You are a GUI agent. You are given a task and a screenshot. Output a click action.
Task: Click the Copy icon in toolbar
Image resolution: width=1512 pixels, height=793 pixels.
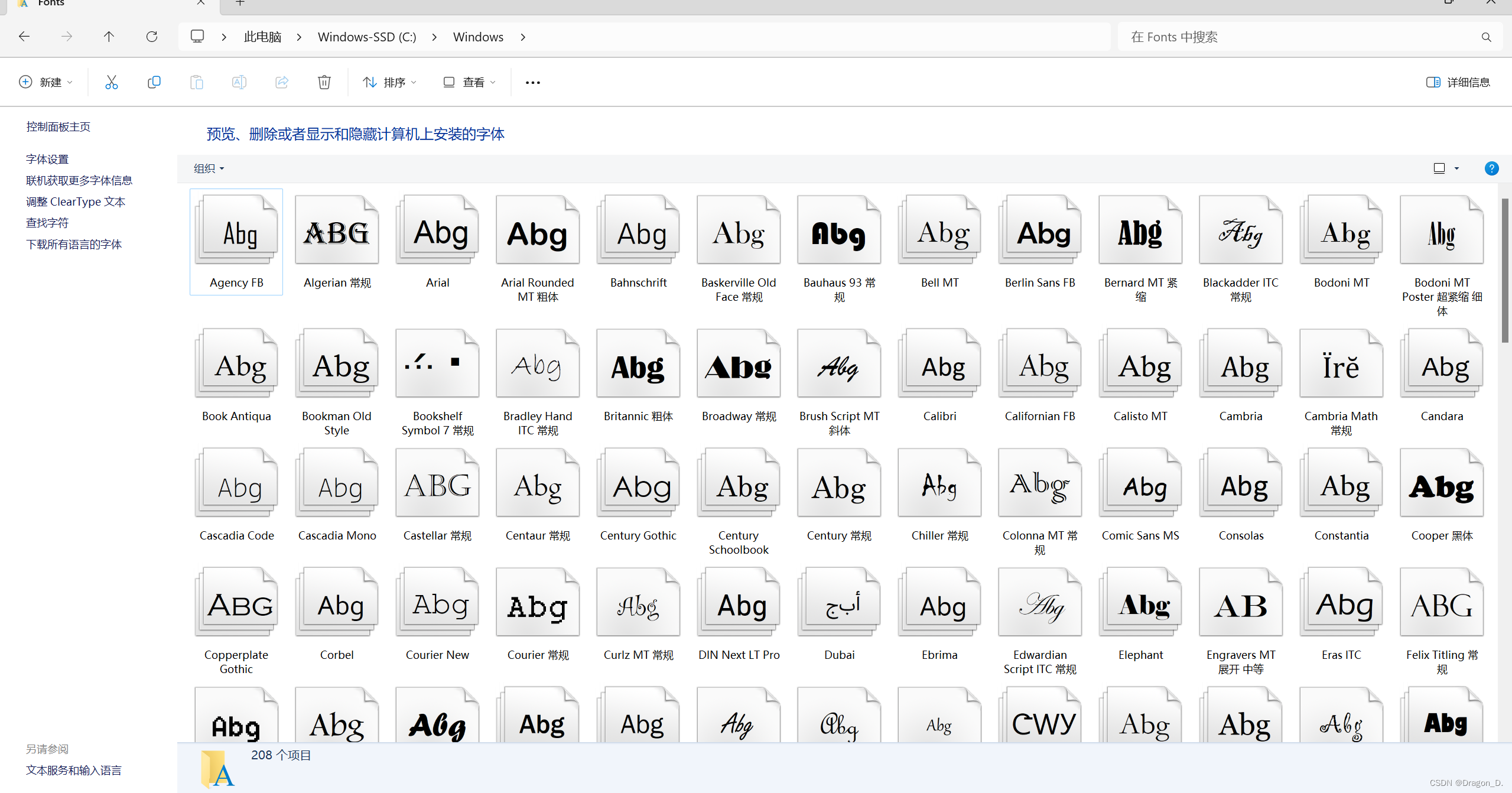point(154,82)
